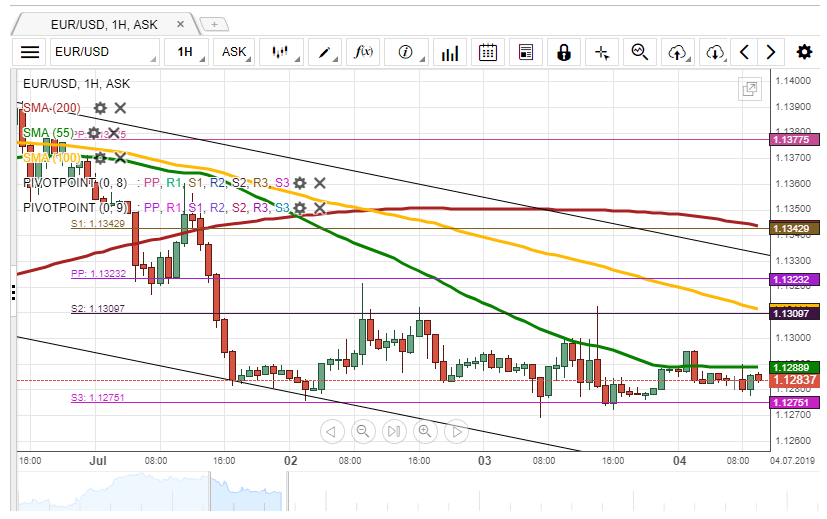Open SMA (100) settings gear
Viewport: 827px width, 519px height.
[x=100, y=158]
